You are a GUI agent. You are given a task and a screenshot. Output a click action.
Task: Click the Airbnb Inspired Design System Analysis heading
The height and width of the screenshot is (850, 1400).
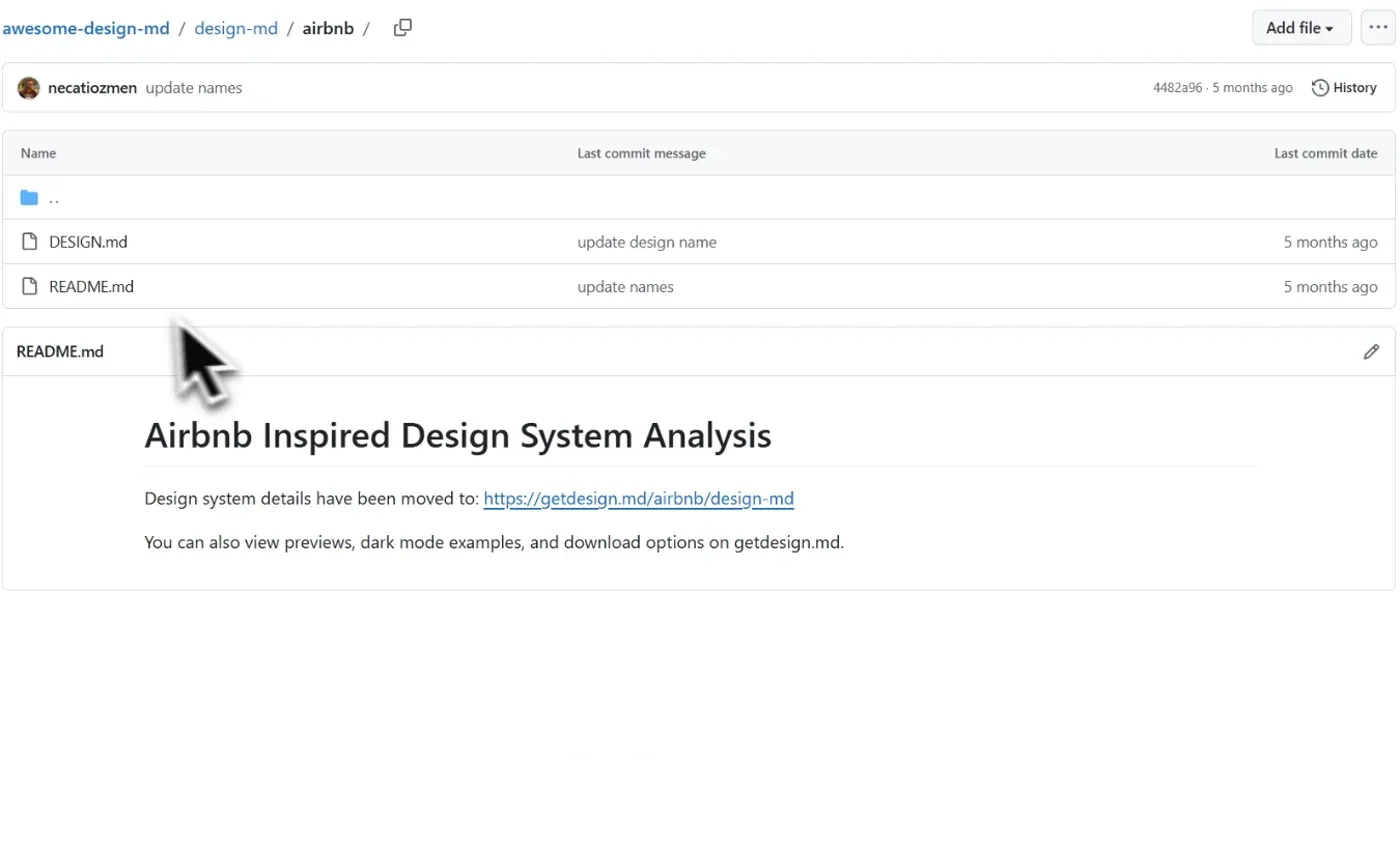click(x=458, y=435)
